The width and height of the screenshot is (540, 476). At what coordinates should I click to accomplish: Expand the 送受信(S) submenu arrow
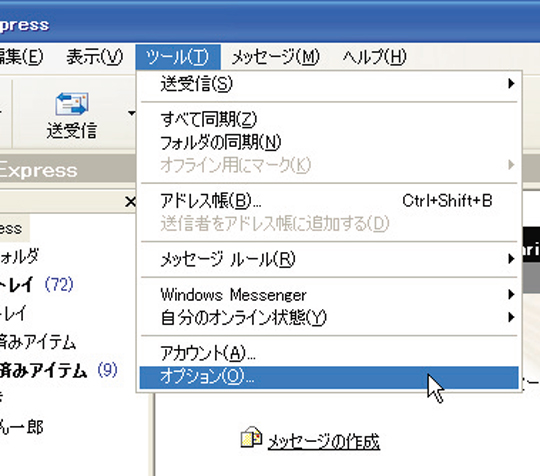click(511, 83)
